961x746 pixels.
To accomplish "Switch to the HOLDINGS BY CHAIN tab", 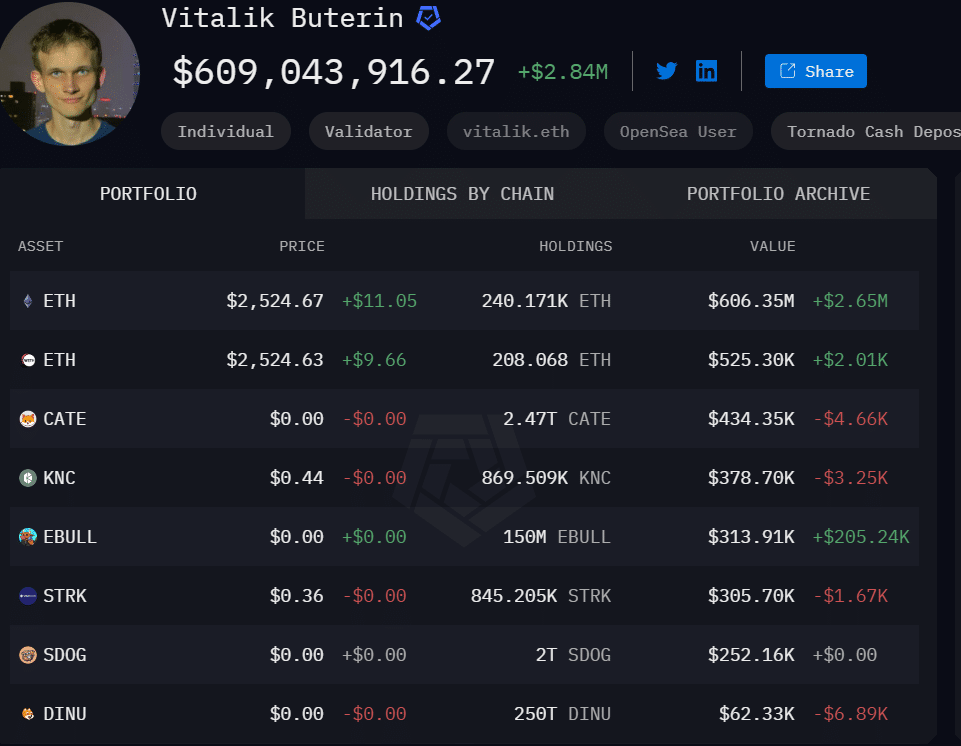I will [462, 194].
